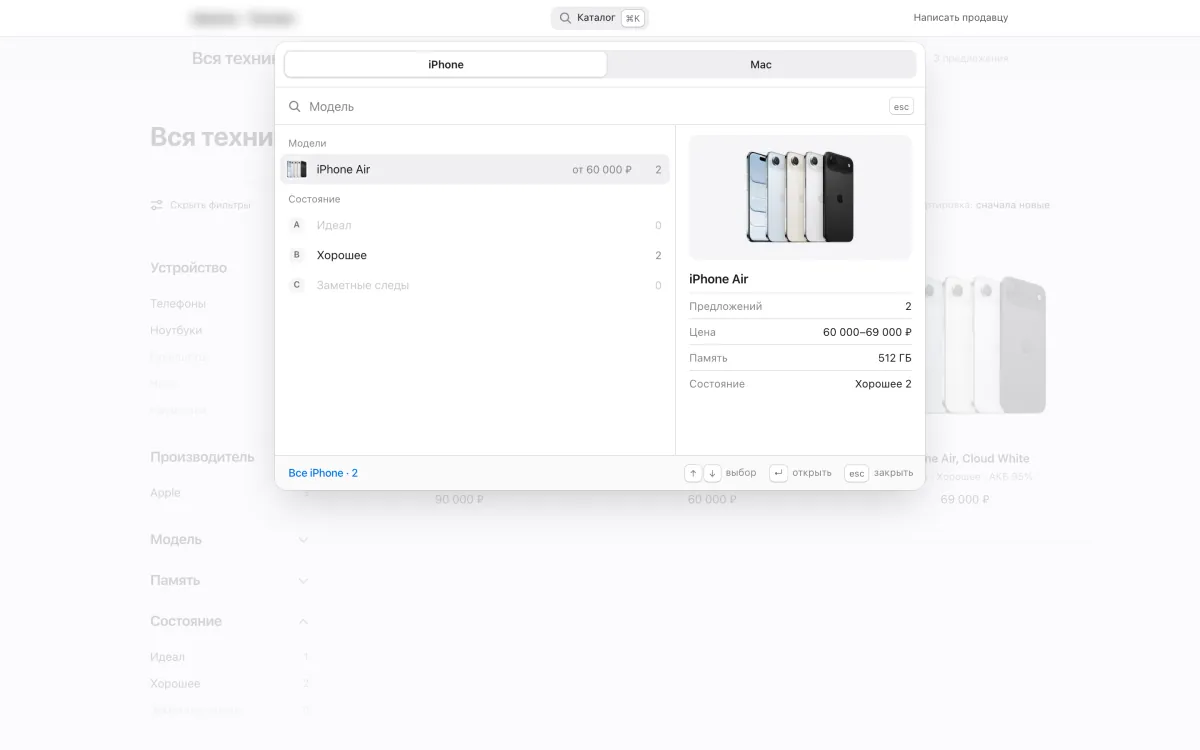This screenshot has height=750, width=1200.
Task: Select Ноутбуки filter in background sidebar
Action: (x=176, y=330)
